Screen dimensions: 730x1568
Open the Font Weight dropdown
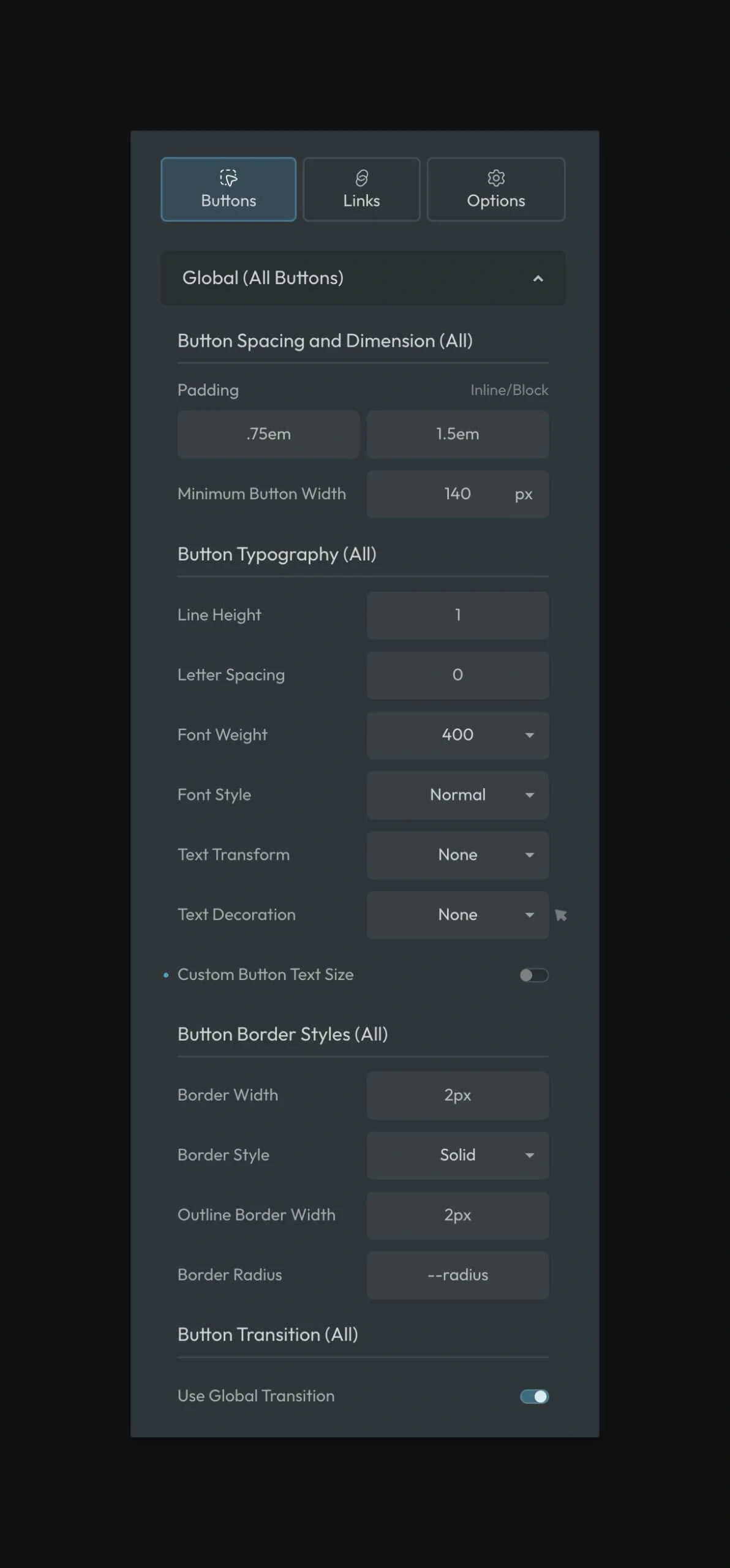pyautogui.click(x=457, y=735)
